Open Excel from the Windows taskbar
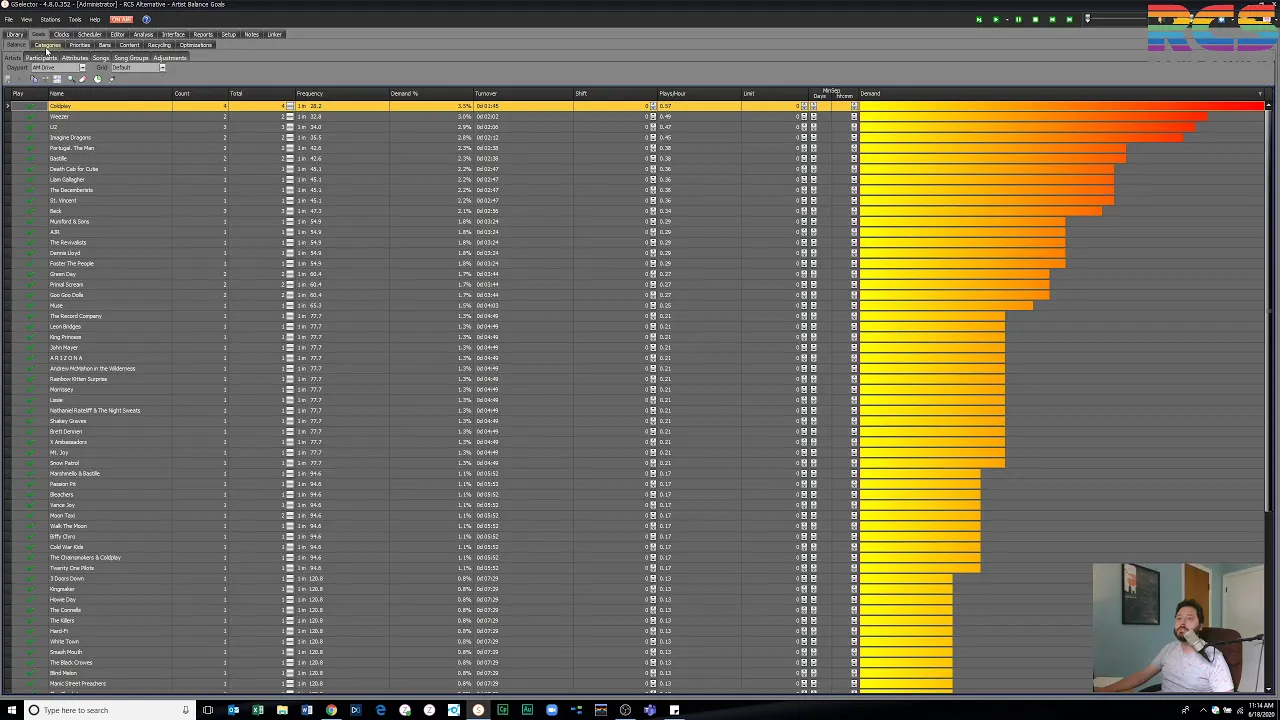 pyautogui.click(x=258, y=710)
